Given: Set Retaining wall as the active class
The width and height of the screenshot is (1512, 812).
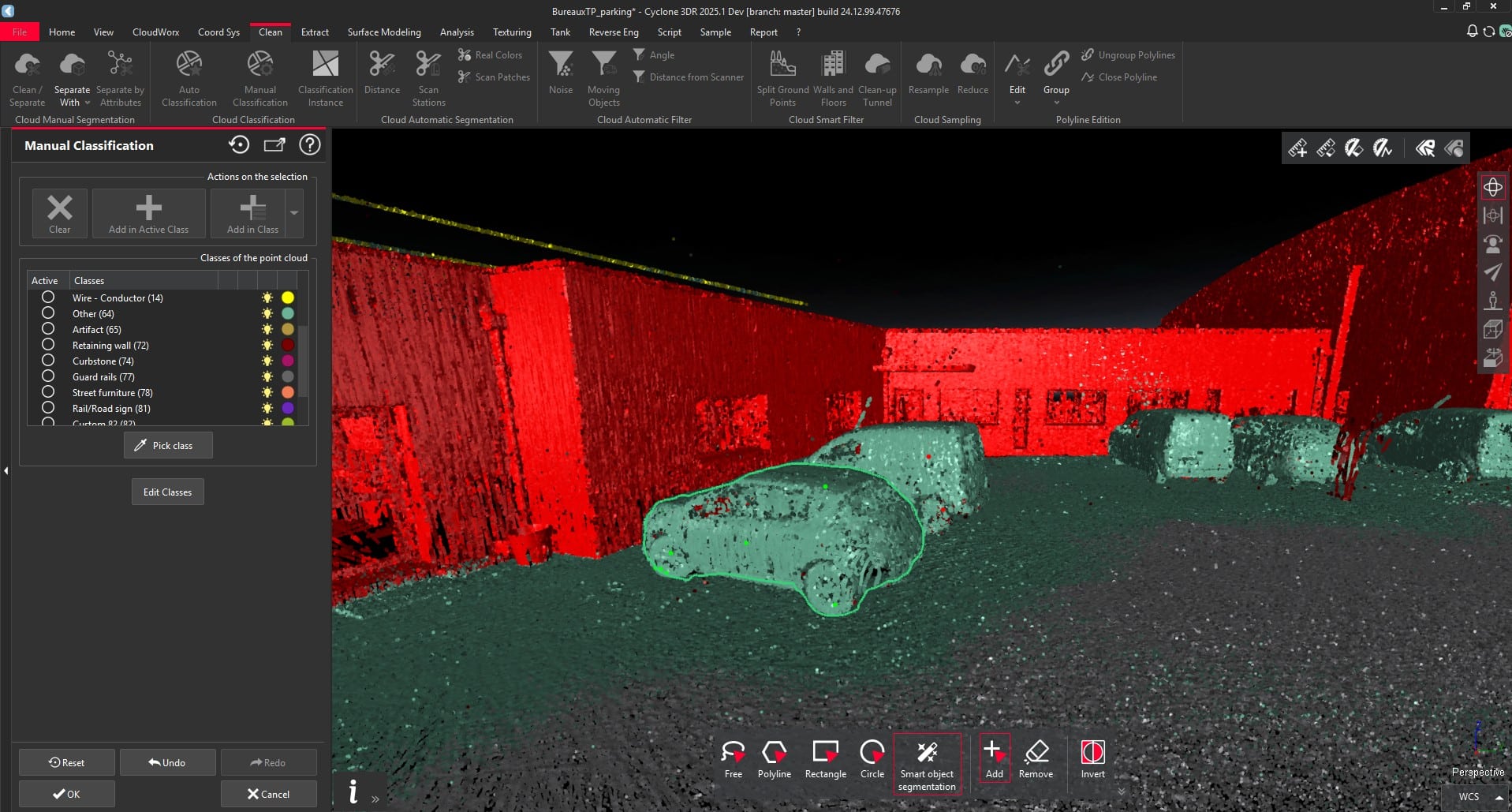Looking at the screenshot, I should (48, 345).
